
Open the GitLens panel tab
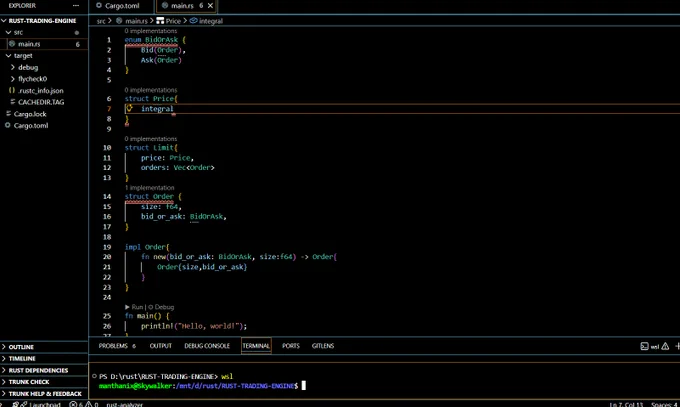point(323,346)
